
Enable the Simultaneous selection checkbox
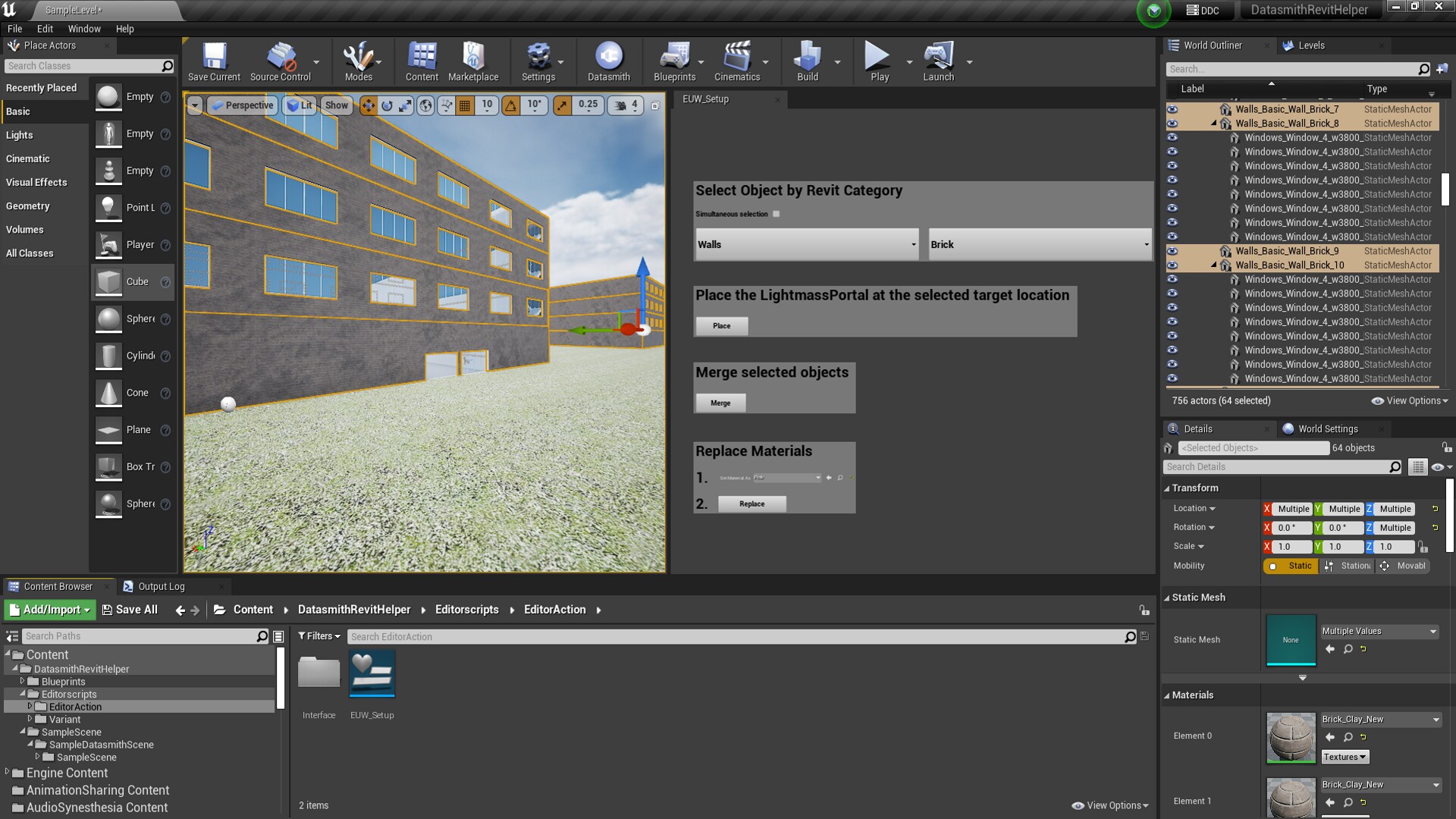pyautogui.click(x=776, y=214)
